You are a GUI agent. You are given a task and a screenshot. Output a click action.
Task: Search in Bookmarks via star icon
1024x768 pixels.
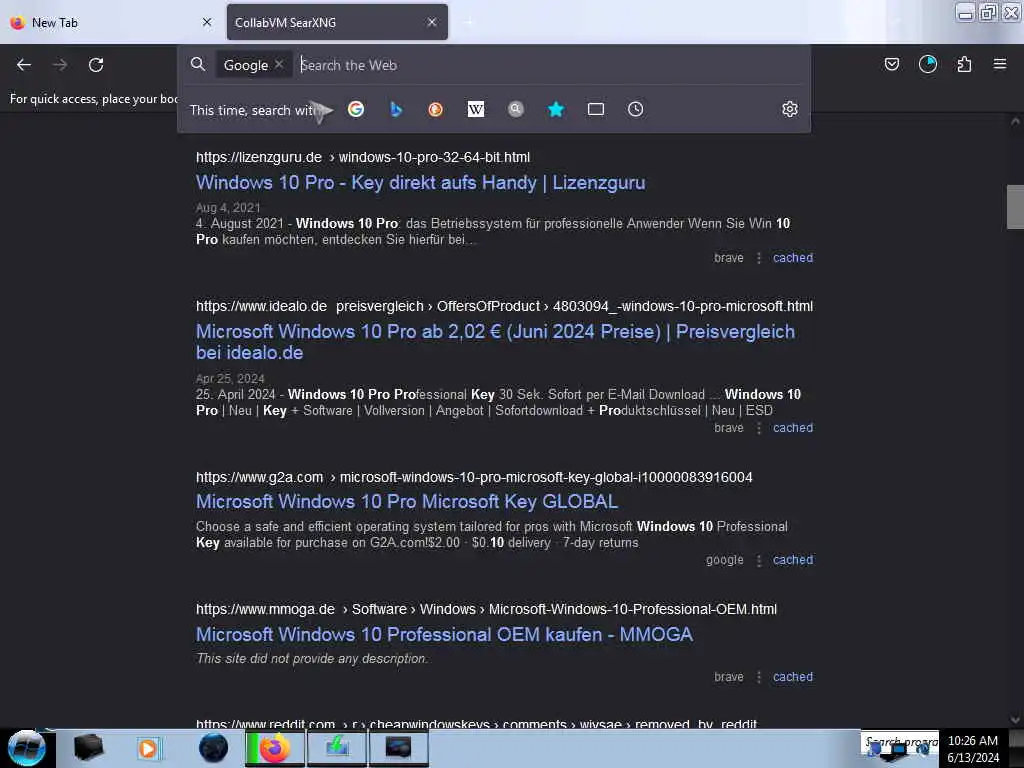(556, 109)
